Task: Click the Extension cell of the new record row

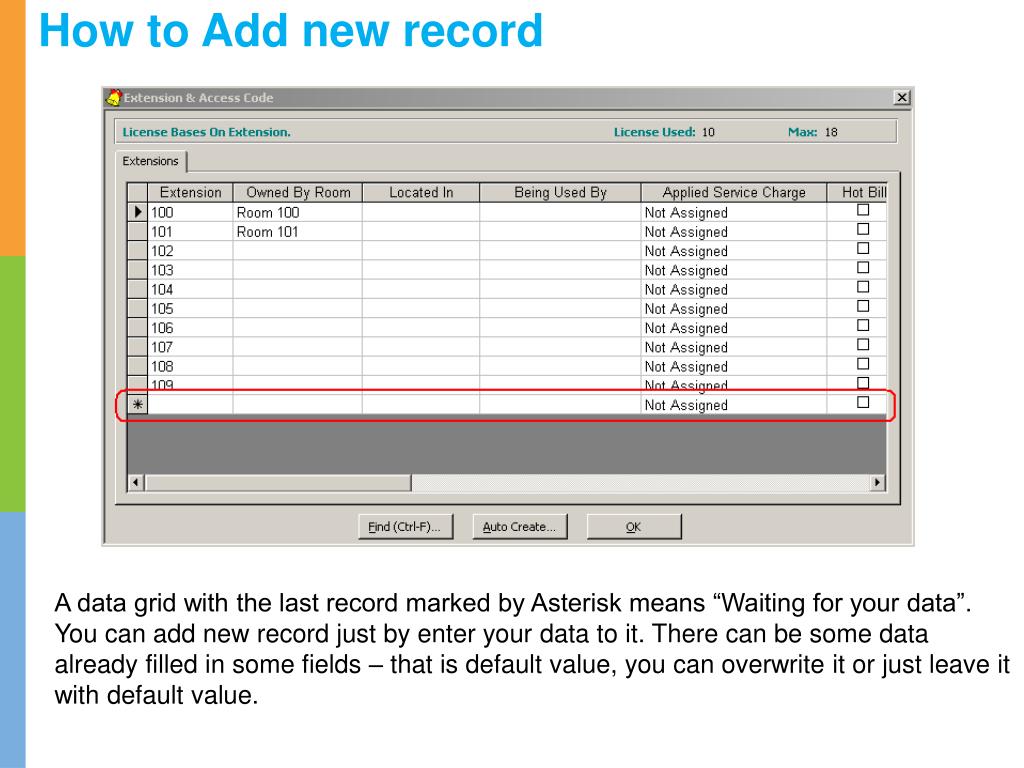Action: coord(190,405)
